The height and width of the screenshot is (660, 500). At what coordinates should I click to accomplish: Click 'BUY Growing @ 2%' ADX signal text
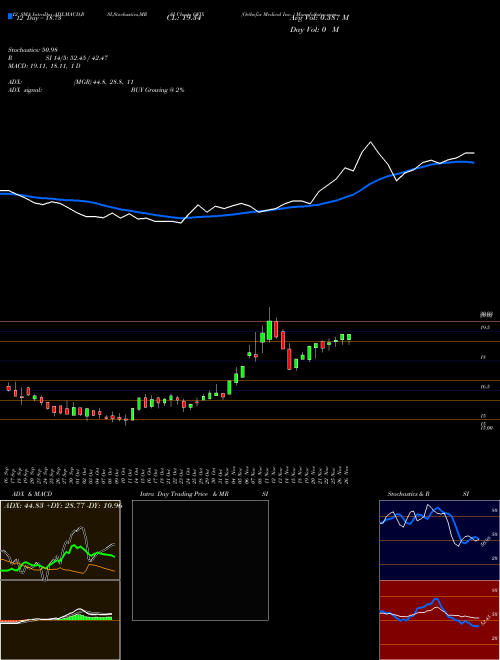157,90
